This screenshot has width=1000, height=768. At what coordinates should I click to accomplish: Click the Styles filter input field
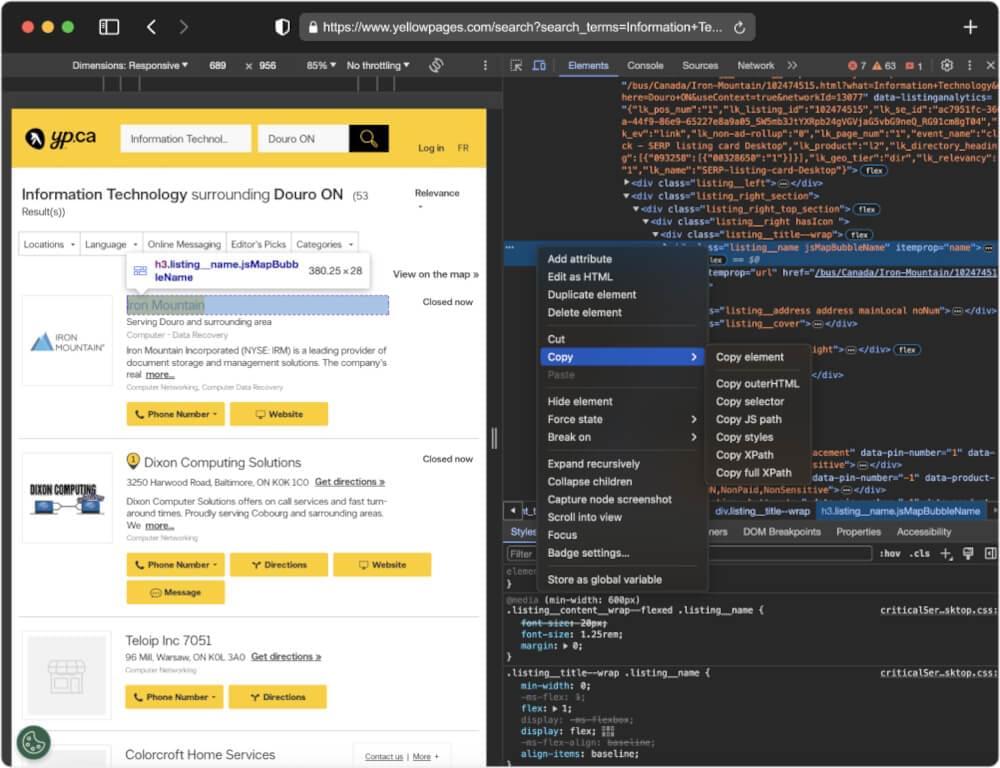pos(520,551)
